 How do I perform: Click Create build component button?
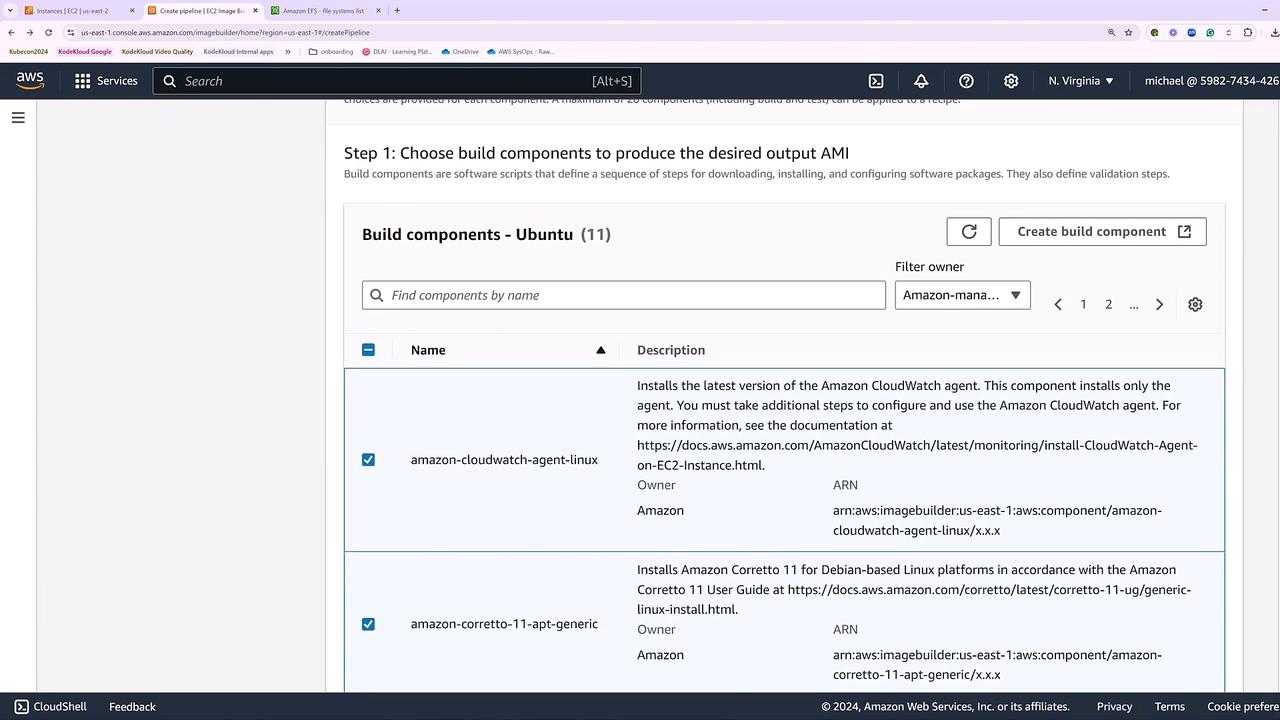click(1102, 231)
